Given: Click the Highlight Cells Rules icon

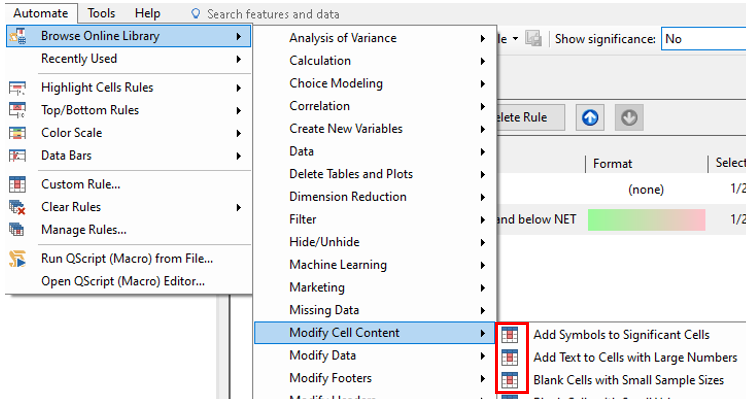Looking at the screenshot, I should pyautogui.click(x=18, y=88).
